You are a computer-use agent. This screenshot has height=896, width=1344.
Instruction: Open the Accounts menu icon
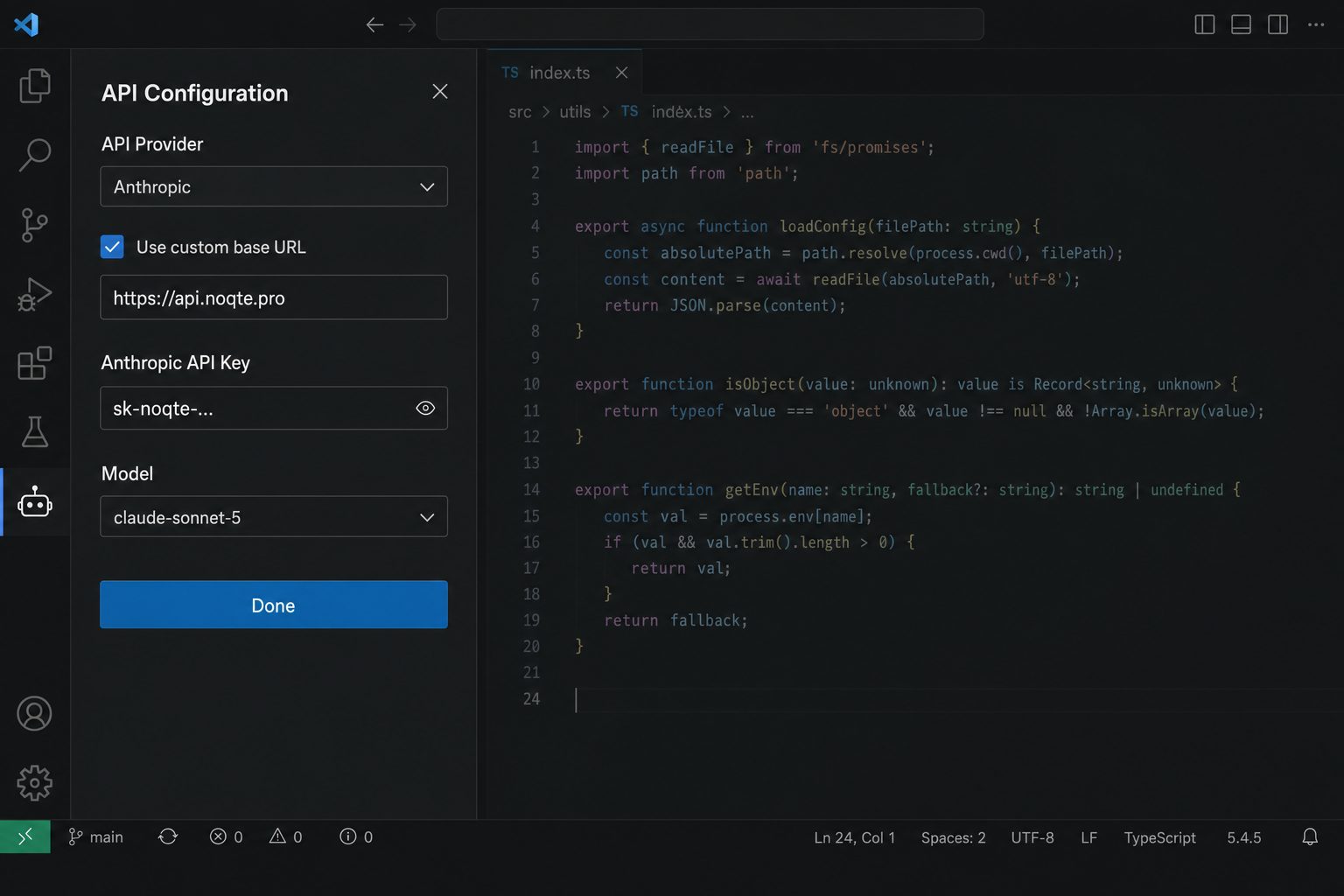click(35, 714)
